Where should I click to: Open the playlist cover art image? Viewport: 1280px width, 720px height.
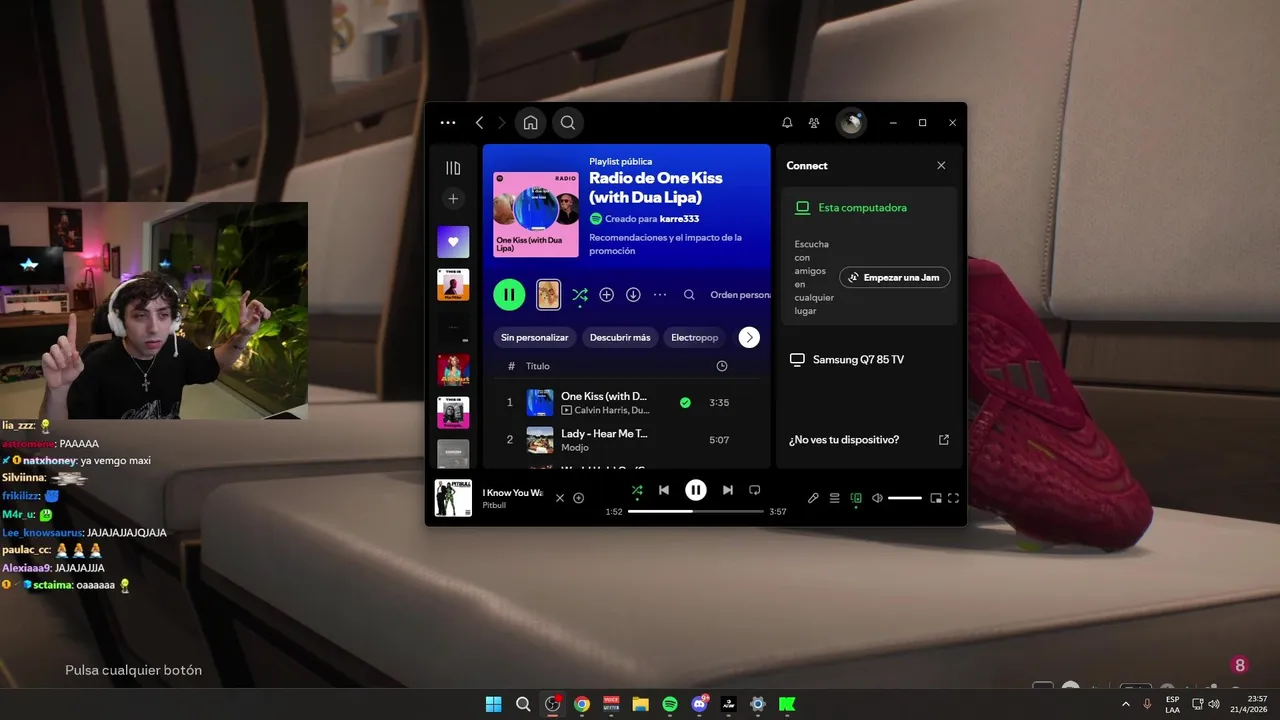point(536,214)
